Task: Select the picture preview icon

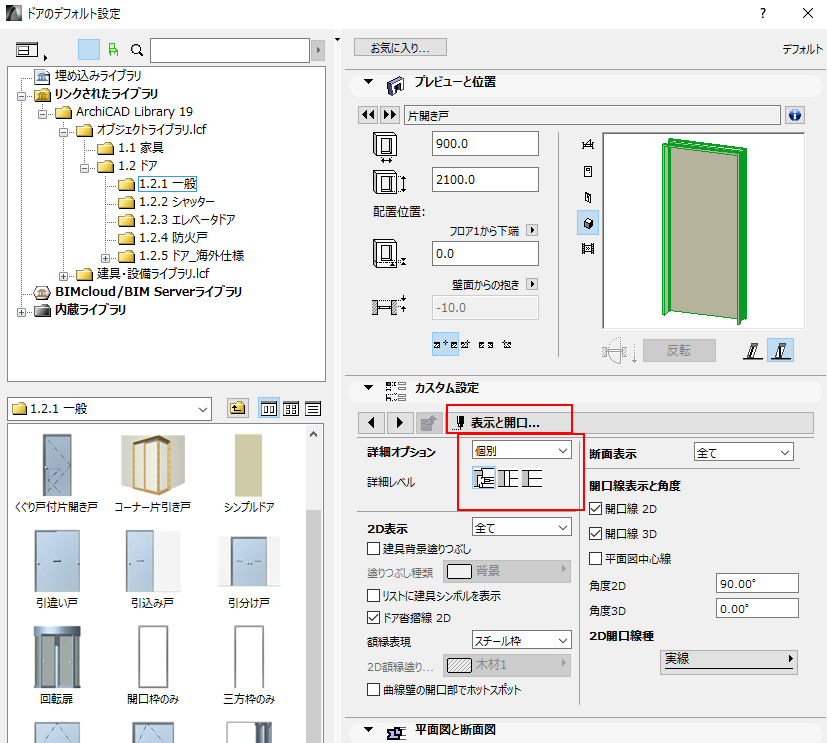Action: (588, 248)
